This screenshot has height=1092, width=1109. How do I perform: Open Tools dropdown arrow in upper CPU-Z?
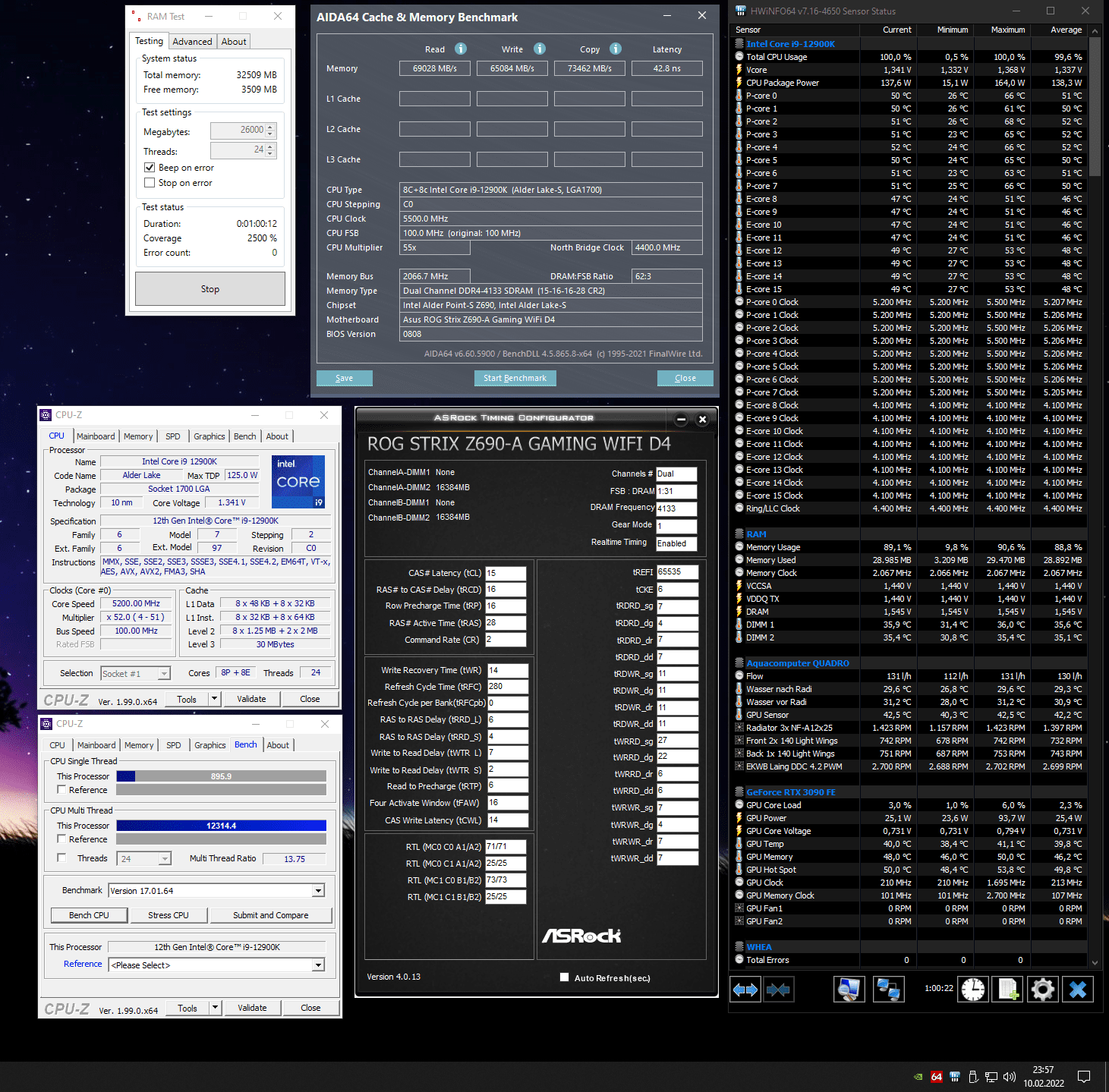click(x=215, y=699)
